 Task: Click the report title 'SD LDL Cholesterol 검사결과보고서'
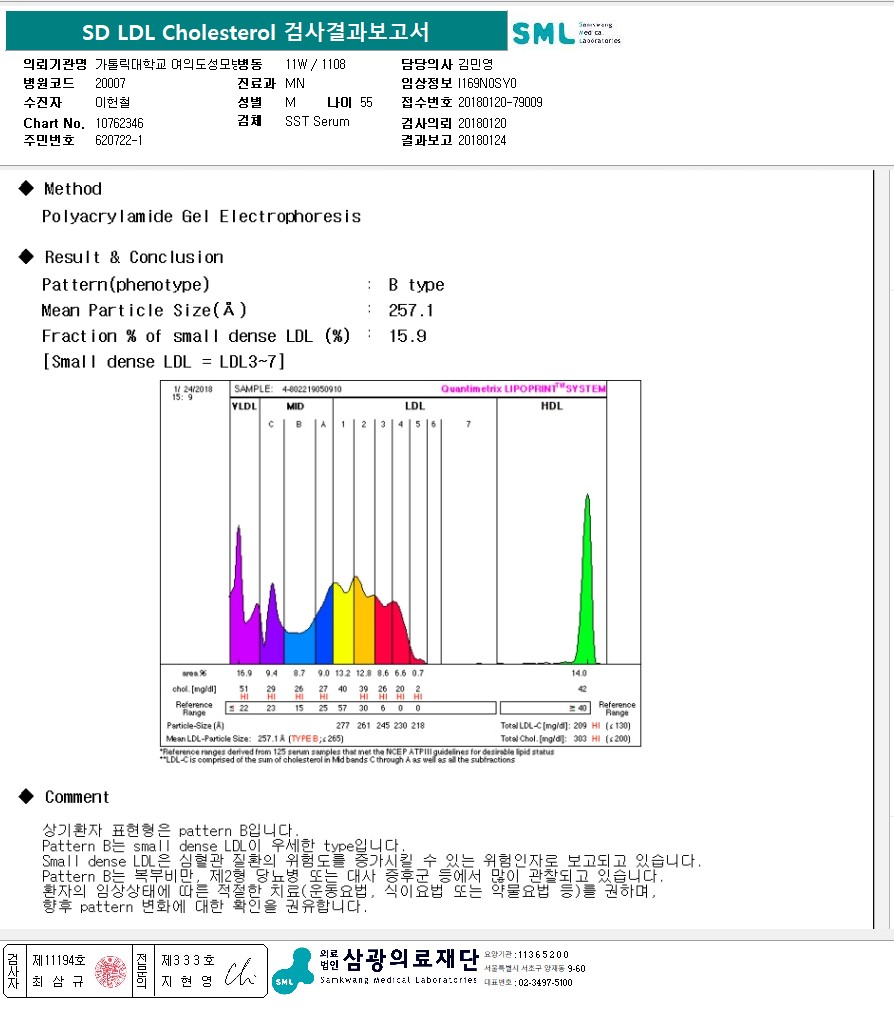pos(256,32)
